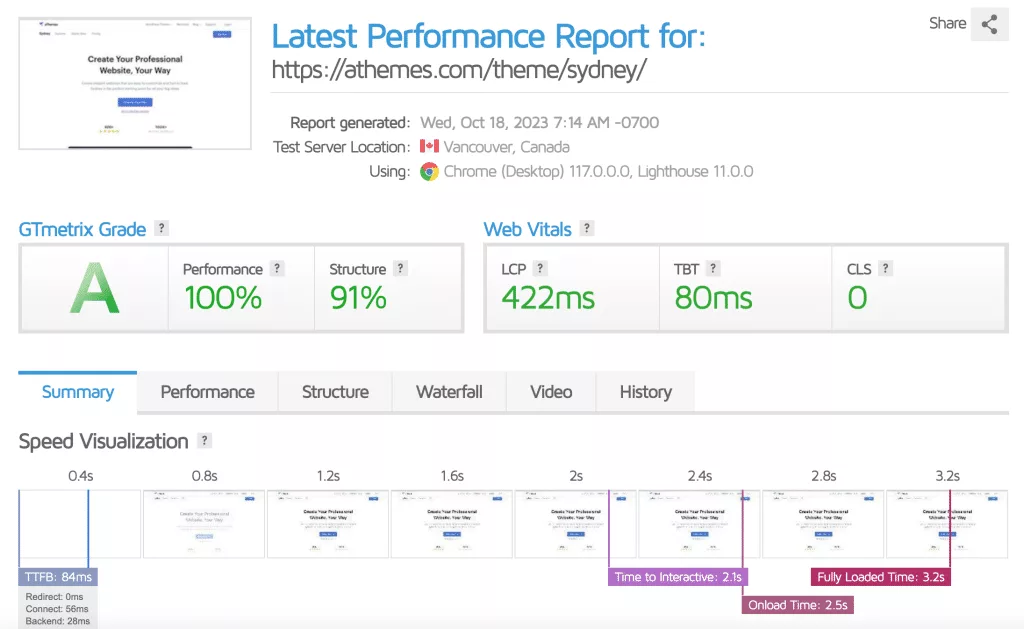Open the GTmetrix Grade help question mark
This screenshot has width=1024, height=629.
(161, 228)
